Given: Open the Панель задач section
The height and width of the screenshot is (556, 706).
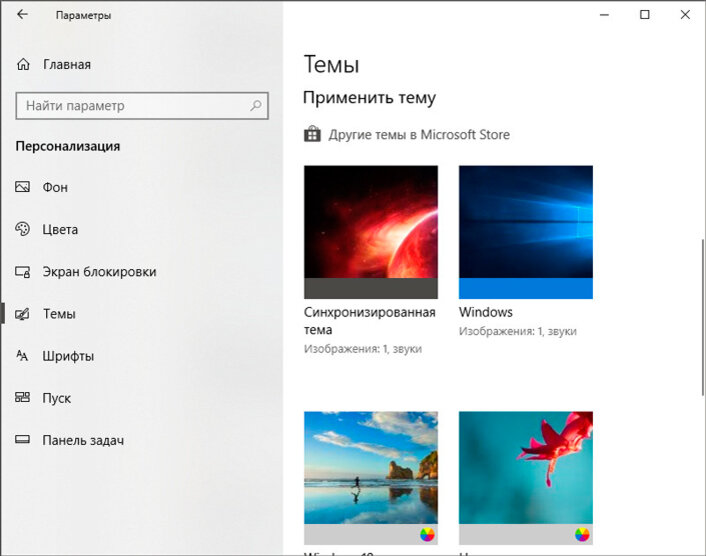Looking at the screenshot, I should (83, 440).
